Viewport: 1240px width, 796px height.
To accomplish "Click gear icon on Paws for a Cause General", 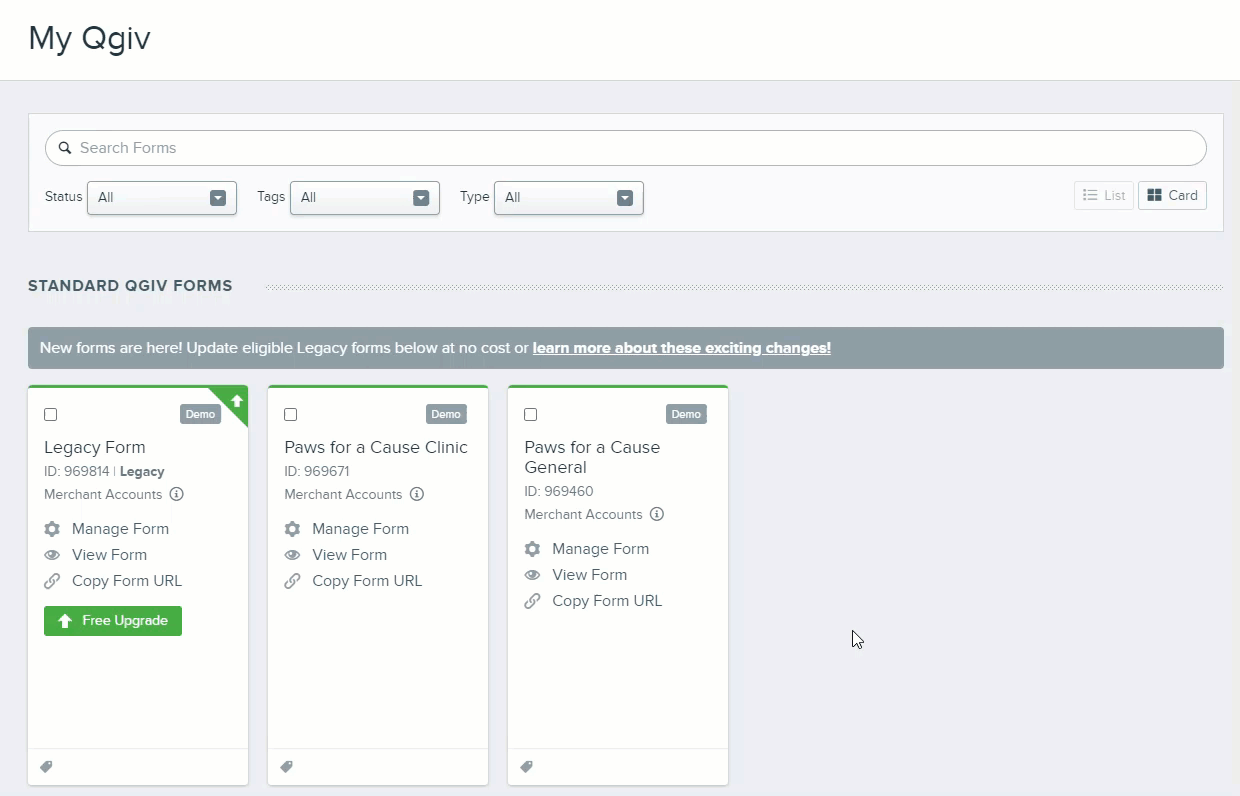I will click(532, 549).
